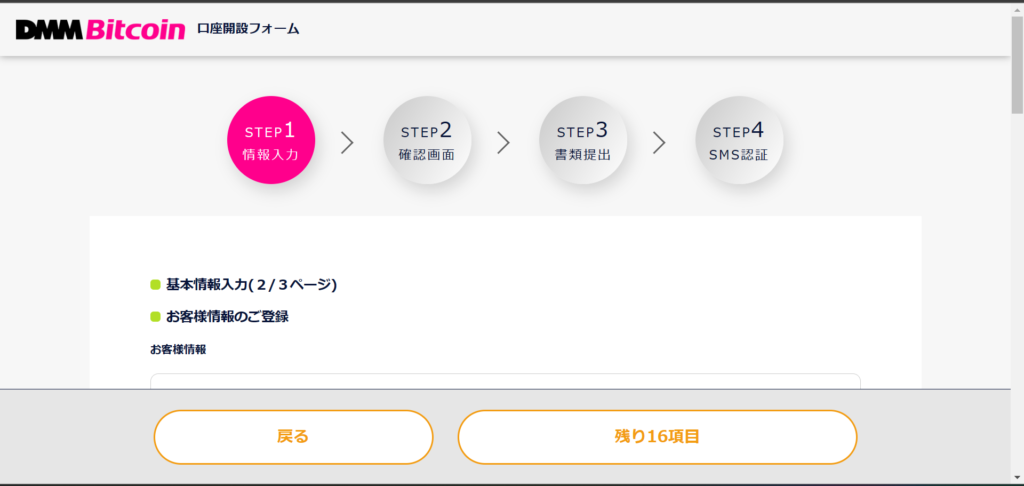This screenshot has width=1024, height=486.
Task: Click the green bullet beside お客様情報のご登録
Action: pos(155,317)
